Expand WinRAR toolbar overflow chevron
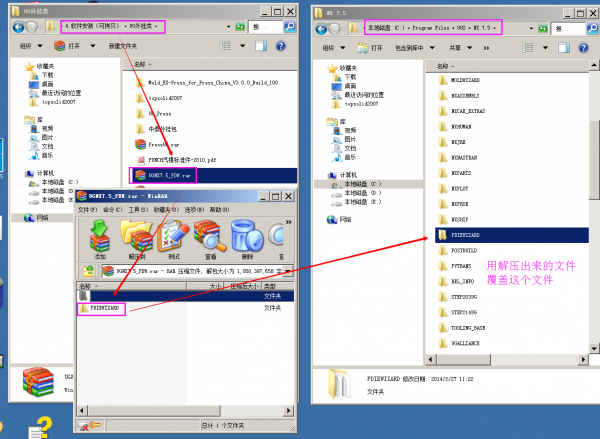This screenshot has width=600, height=439. [x=289, y=222]
